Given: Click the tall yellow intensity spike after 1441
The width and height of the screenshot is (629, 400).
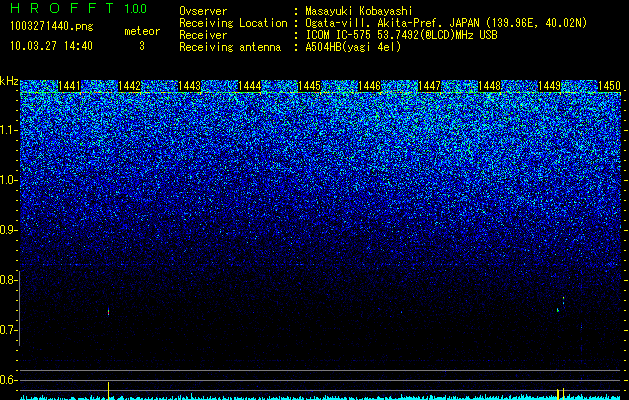Looking at the screenshot, I should [x=108, y=391].
